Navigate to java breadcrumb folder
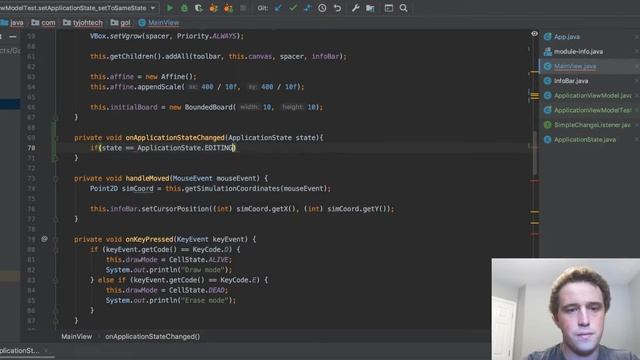 [x=12, y=22]
